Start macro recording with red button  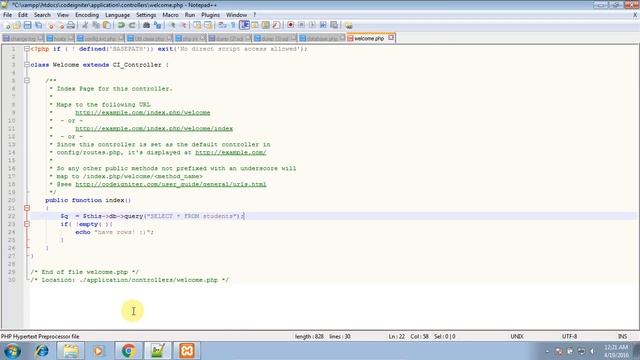(291, 25)
